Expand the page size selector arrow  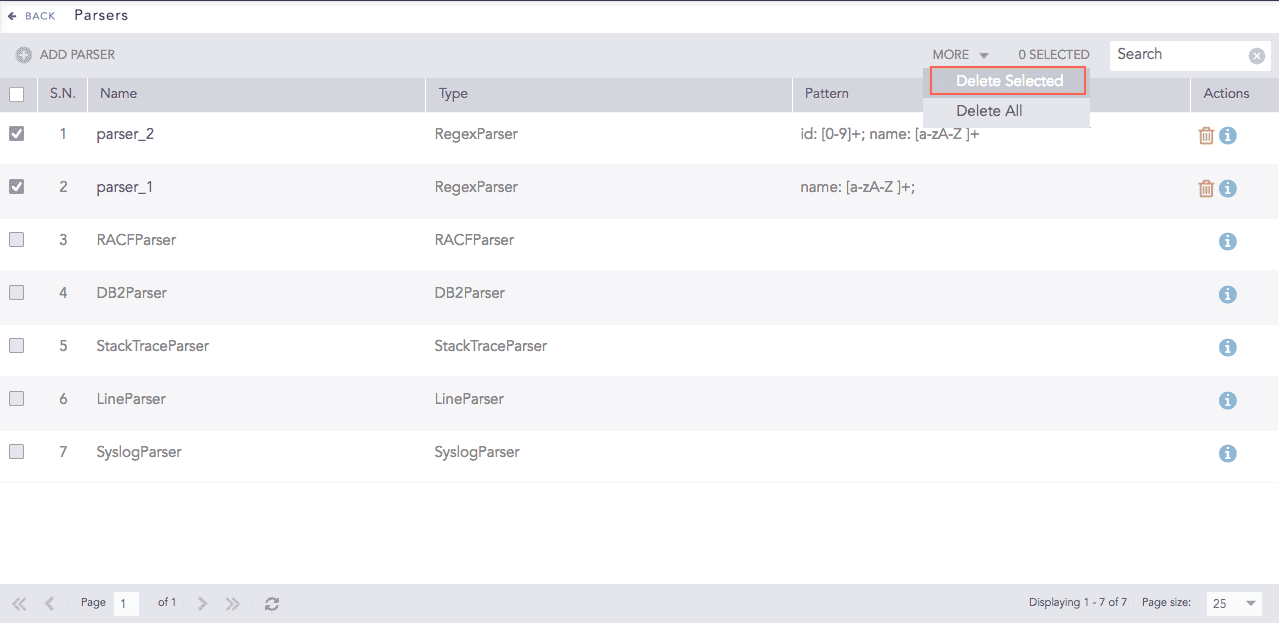click(x=1251, y=602)
